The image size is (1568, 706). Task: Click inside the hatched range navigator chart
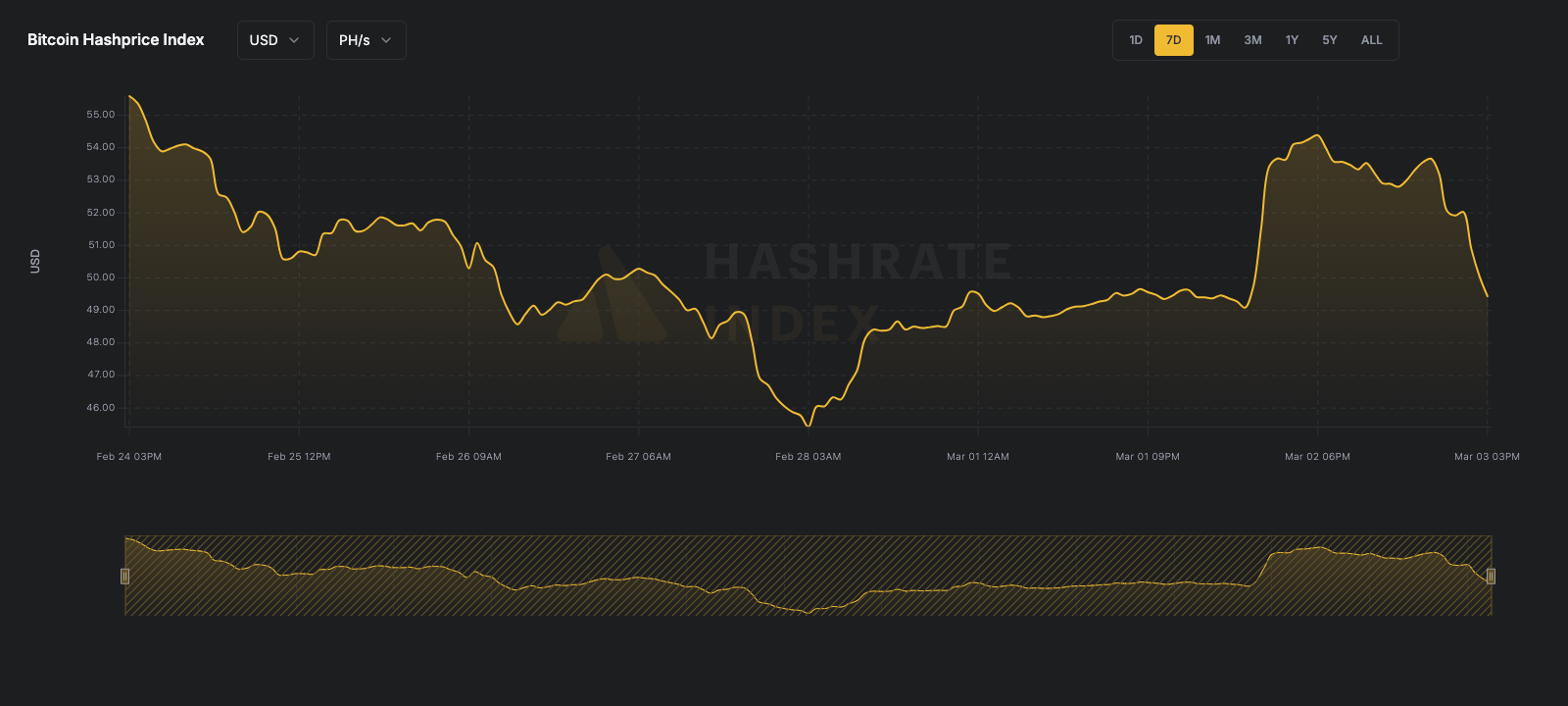pyautogui.click(x=808, y=576)
